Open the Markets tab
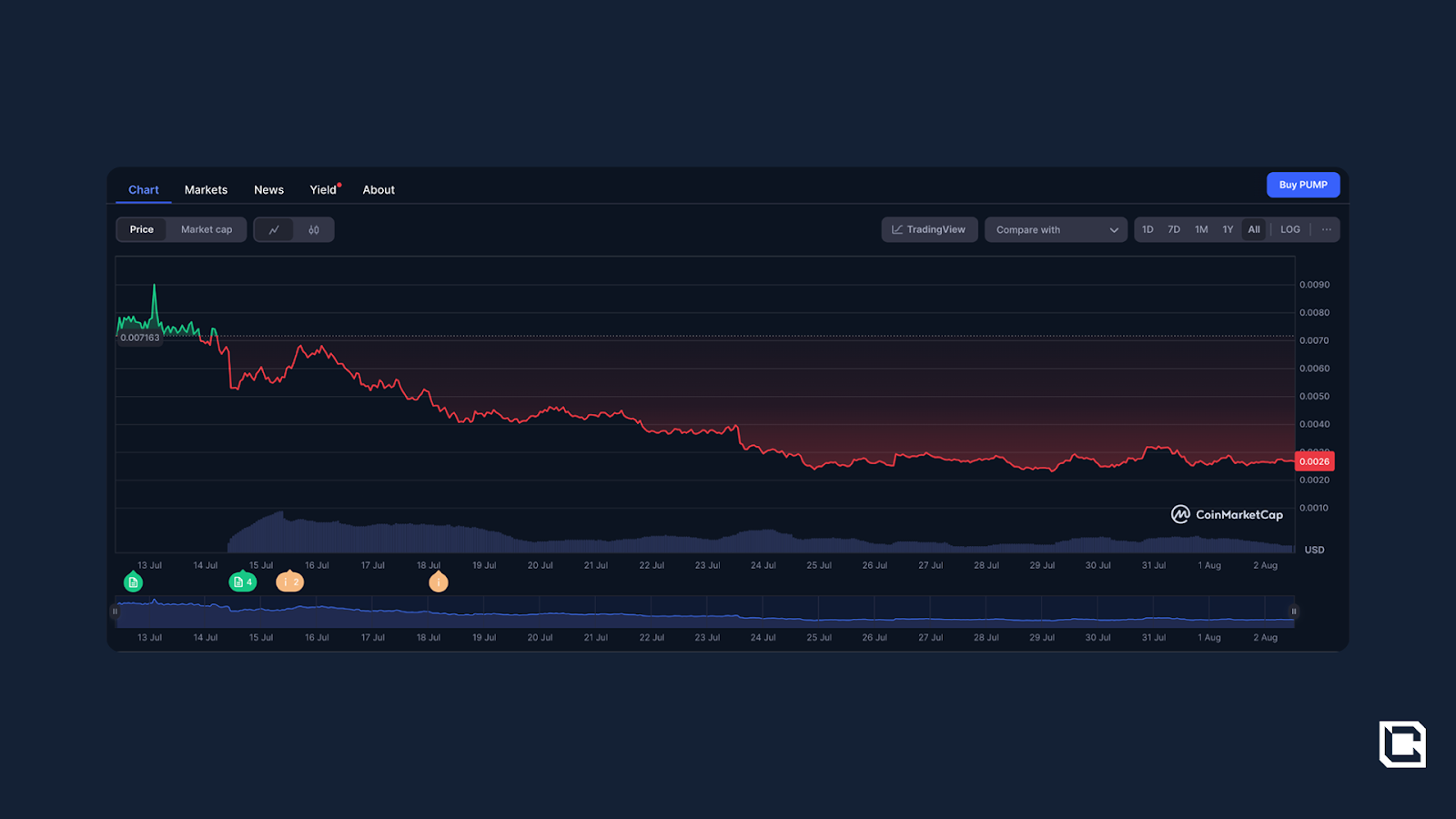This screenshot has width=1456, height=819. [206, 190]
